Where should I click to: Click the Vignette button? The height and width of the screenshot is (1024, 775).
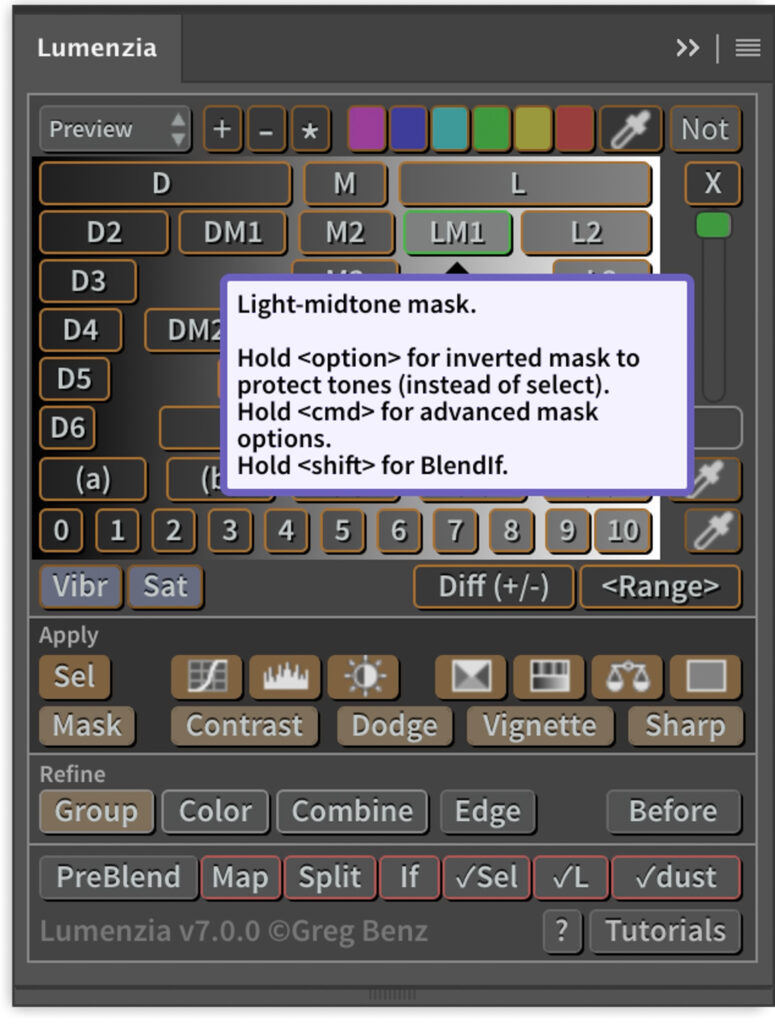[x=540, y=725]
